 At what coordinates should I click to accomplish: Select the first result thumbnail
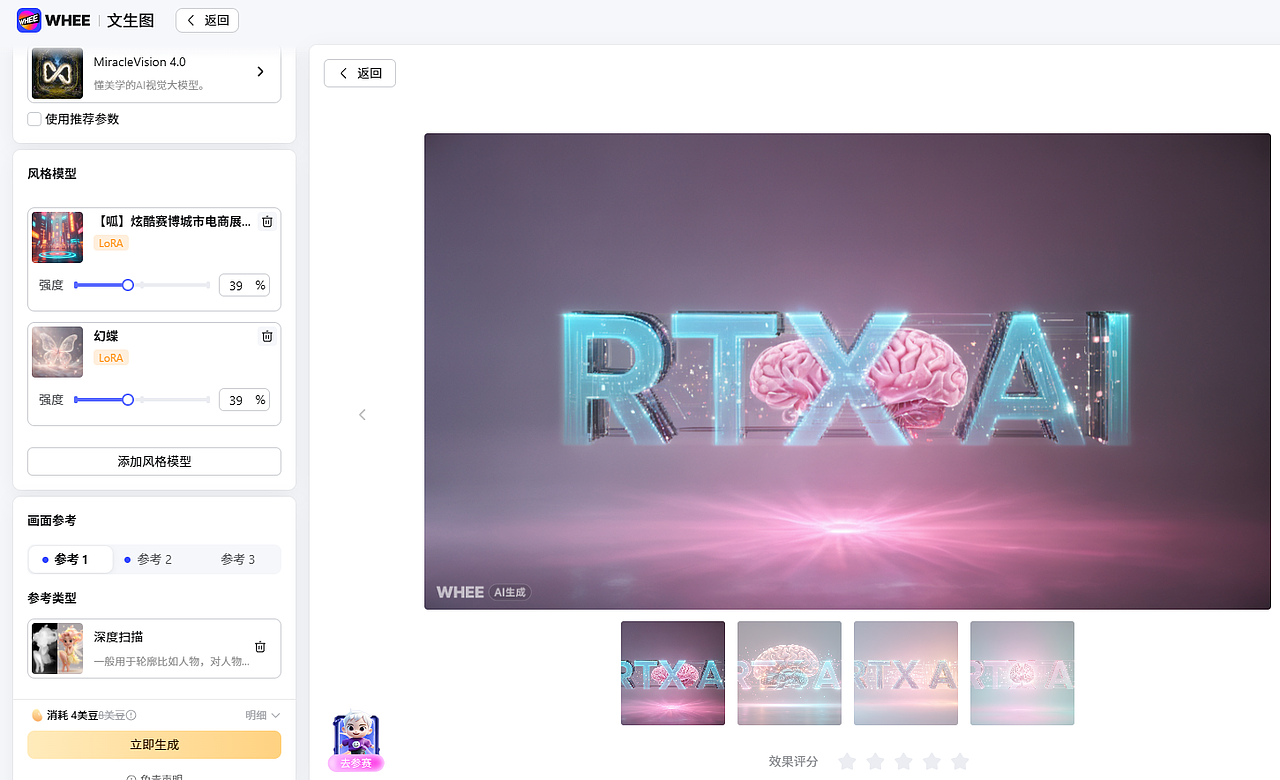[673, 673]
